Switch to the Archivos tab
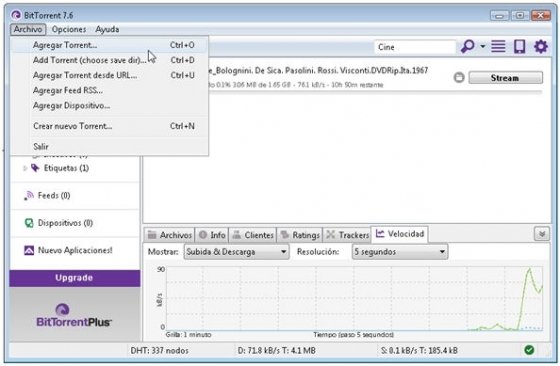 pos(170,235)
